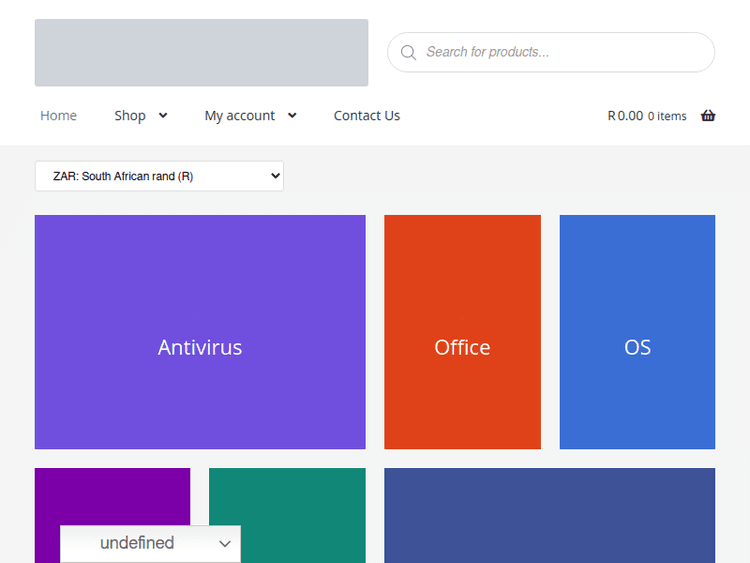Screen dimensions: 750x563
Task: Open the shopping basket icon
Action: (708, 116)
